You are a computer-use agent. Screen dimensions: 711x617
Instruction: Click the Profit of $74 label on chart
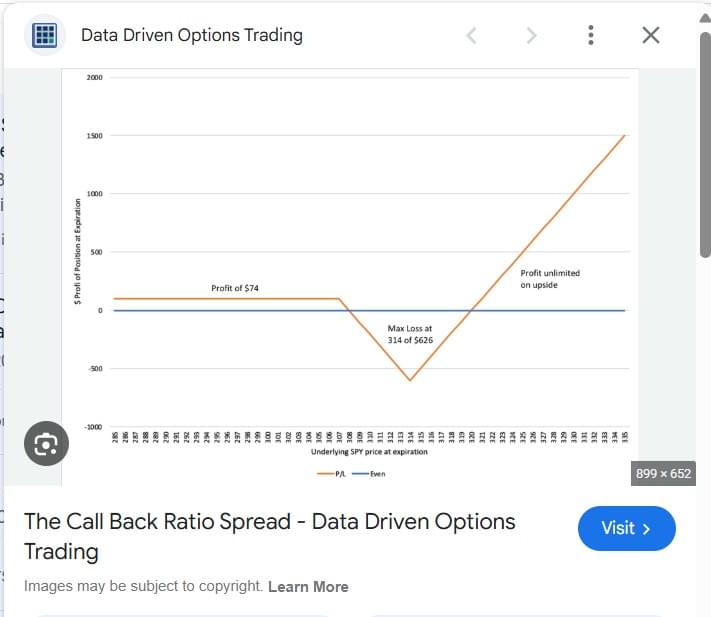pyautogui.click(x=235, y=288)
